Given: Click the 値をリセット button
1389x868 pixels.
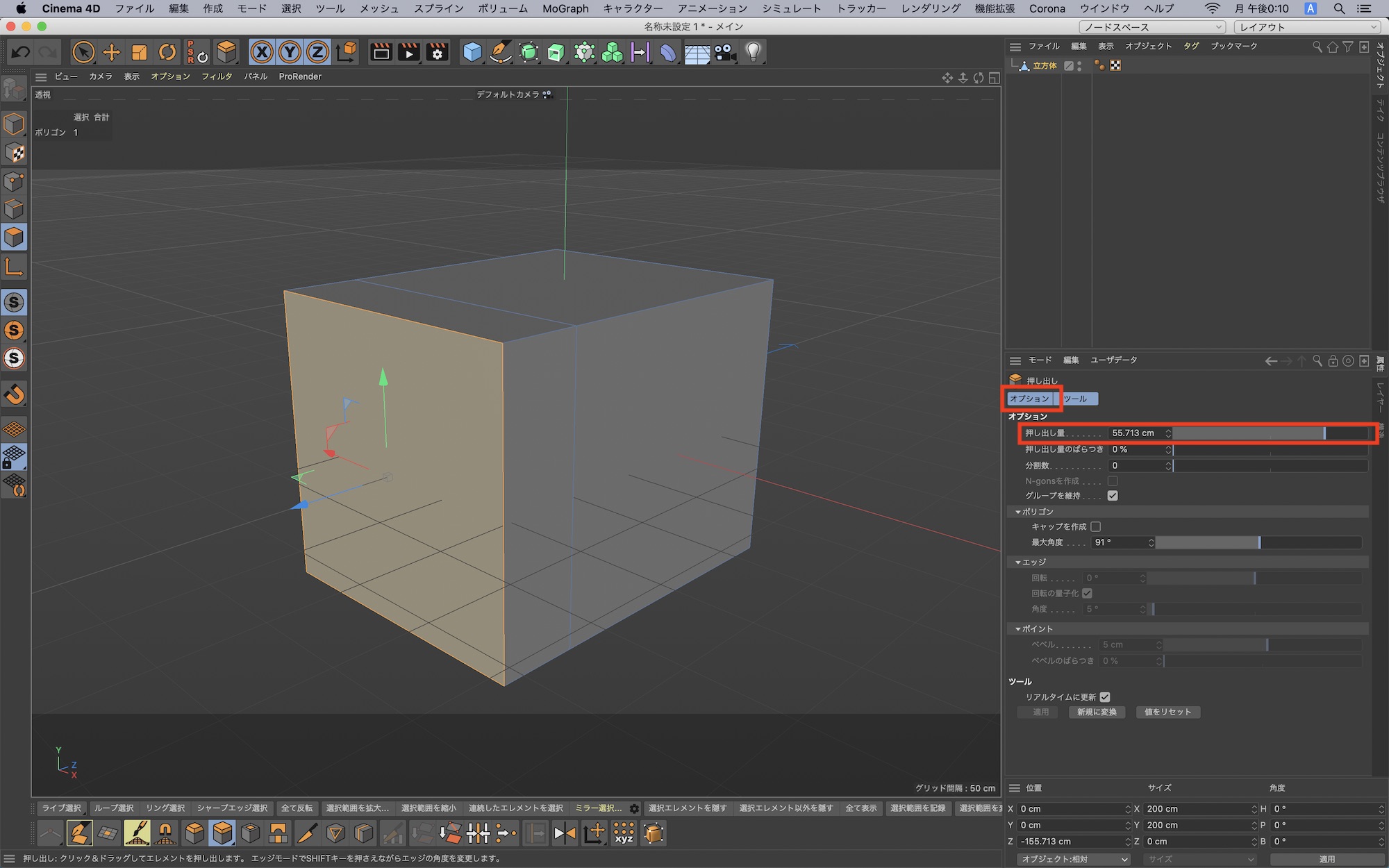Looking at the screenshot, I should 1167,712.
